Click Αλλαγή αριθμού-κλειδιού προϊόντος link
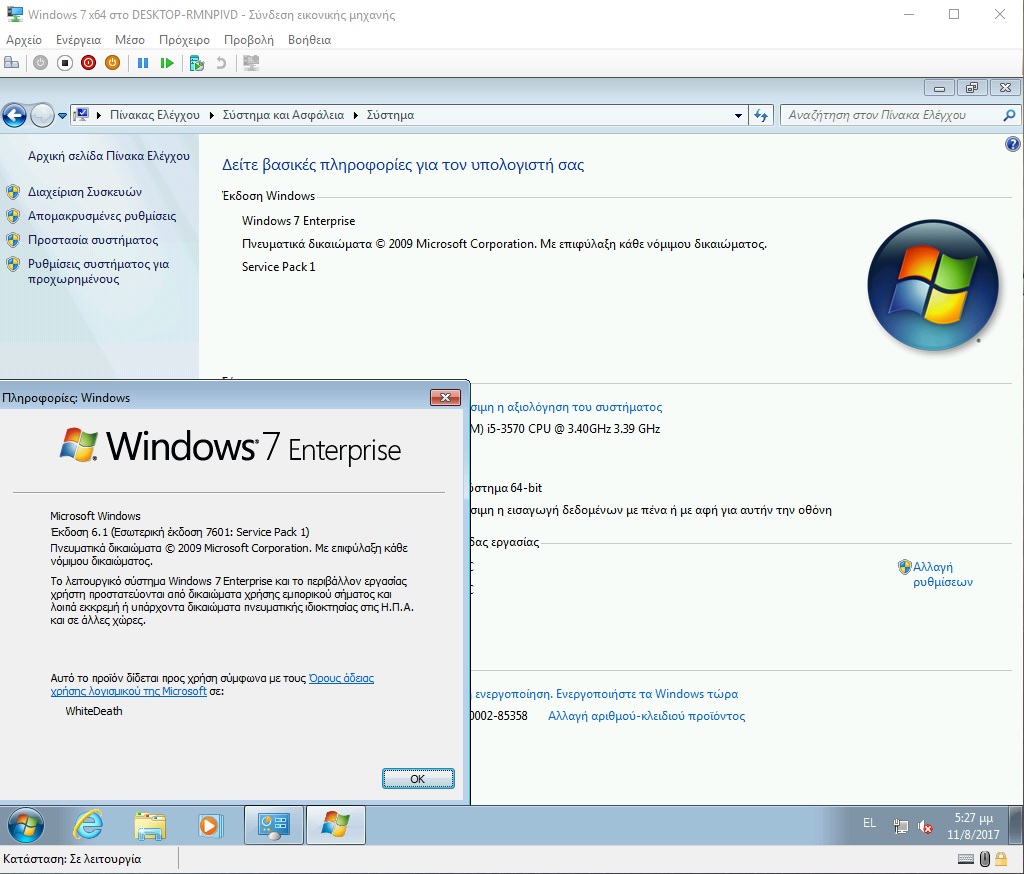 coord(647,716)
